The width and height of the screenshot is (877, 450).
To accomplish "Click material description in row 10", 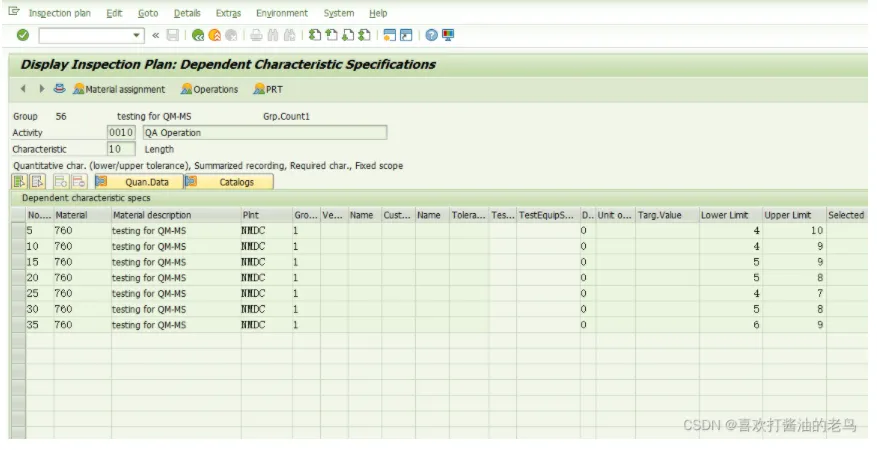I will 176,246.
